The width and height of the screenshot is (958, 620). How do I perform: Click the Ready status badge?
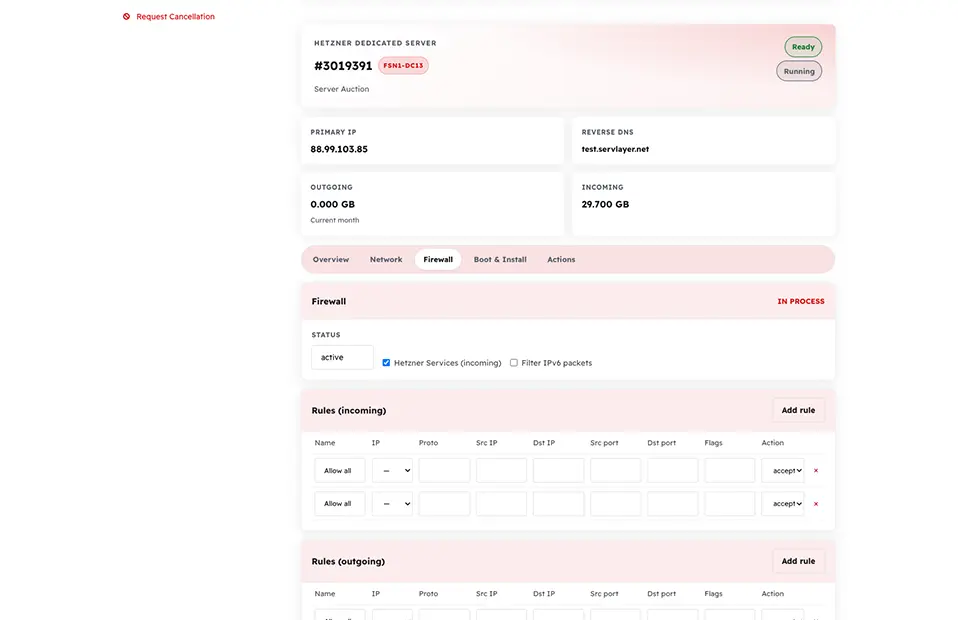803,47
